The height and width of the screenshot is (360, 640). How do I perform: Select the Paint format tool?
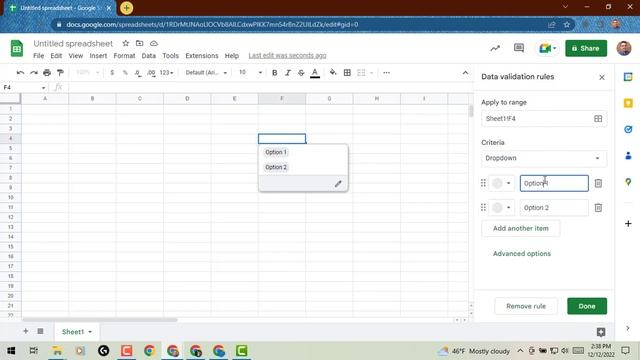[x=60, y=73]
